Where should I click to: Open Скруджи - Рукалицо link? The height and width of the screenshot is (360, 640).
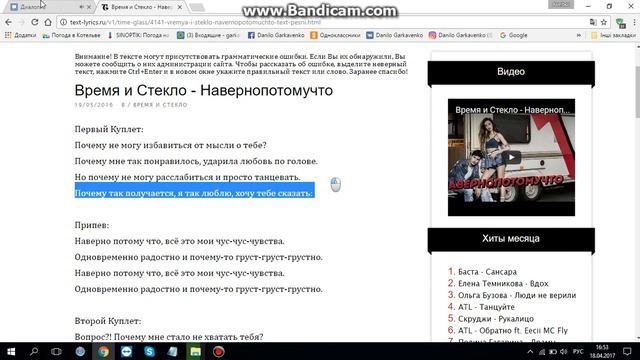tap(496, 319)
